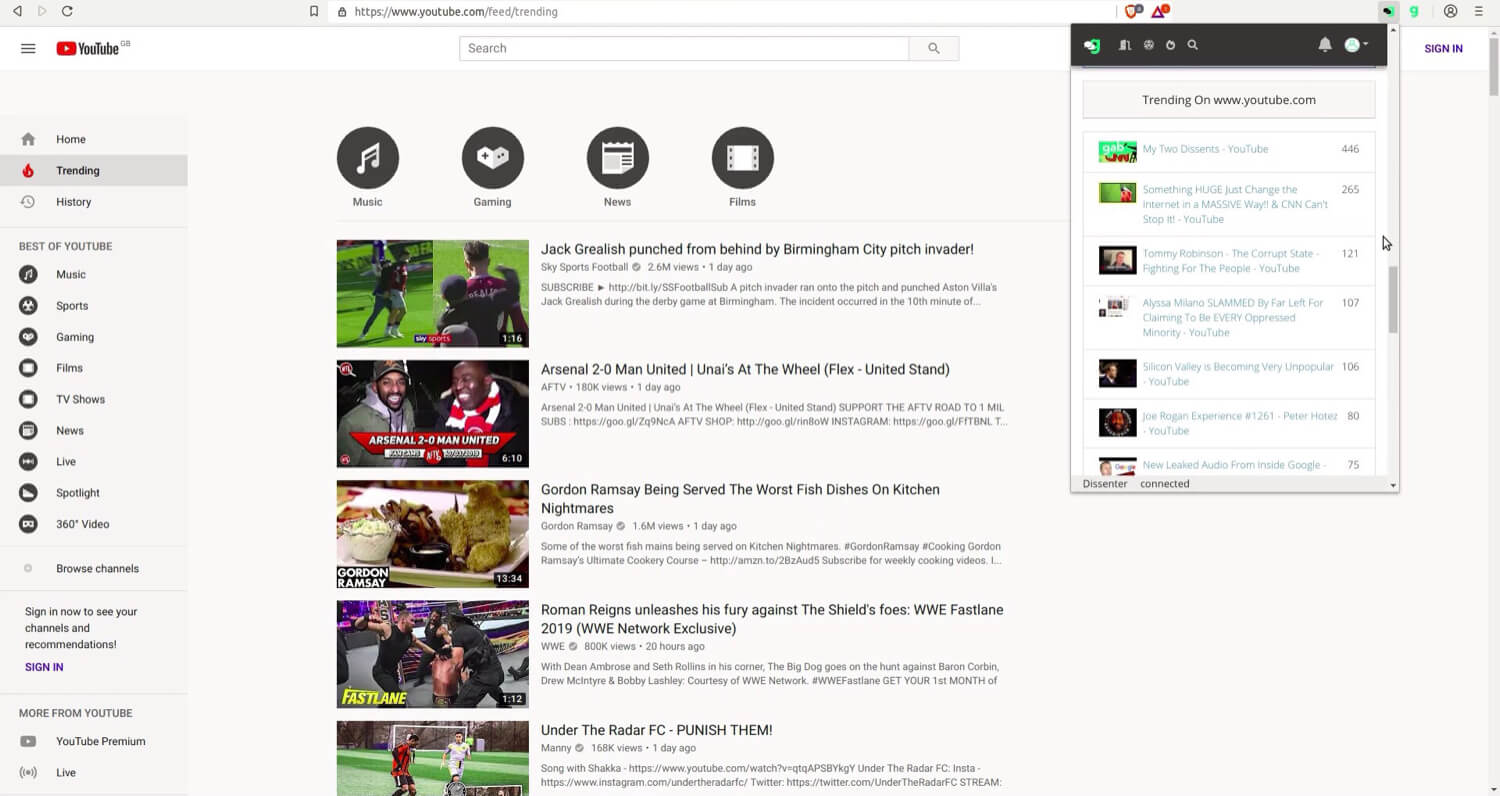Open History in the sidebar
Screen dimensions: 1500x796
[93, 201]
